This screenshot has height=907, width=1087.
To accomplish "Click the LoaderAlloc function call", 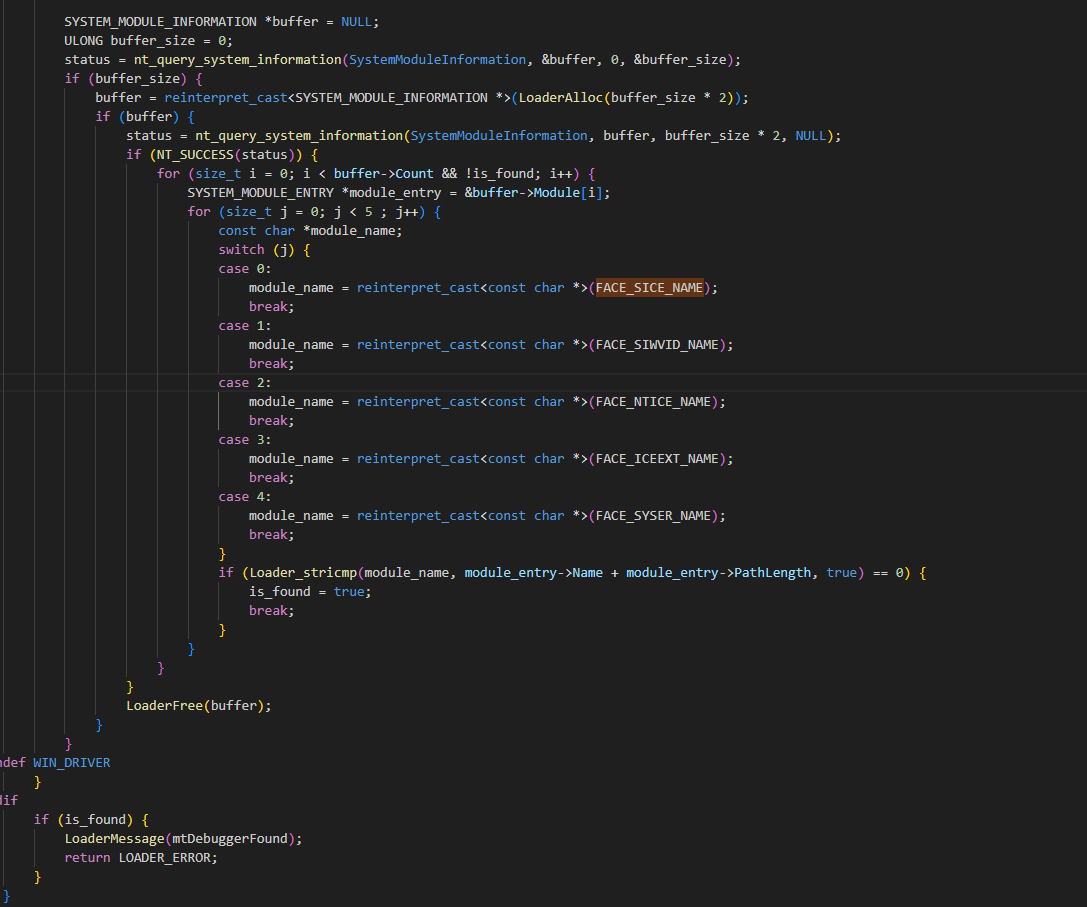I will pyautogui.click(x=561, y=98).
